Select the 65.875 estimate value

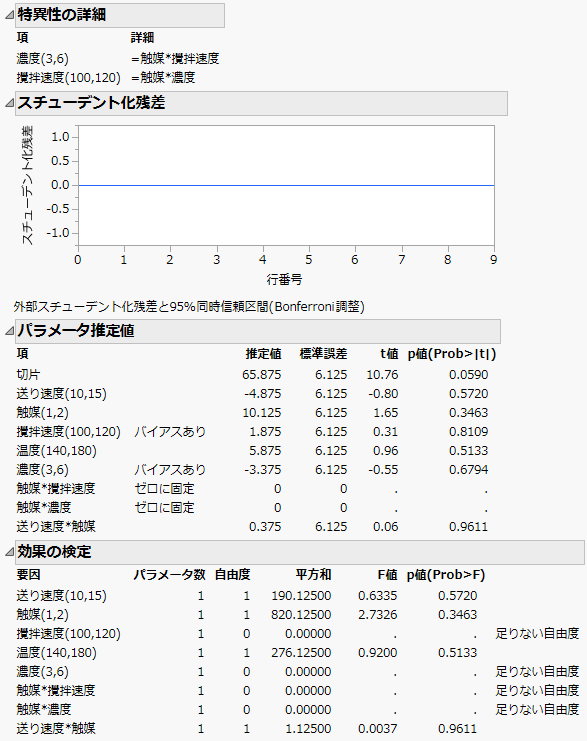[x=261, y=375]
